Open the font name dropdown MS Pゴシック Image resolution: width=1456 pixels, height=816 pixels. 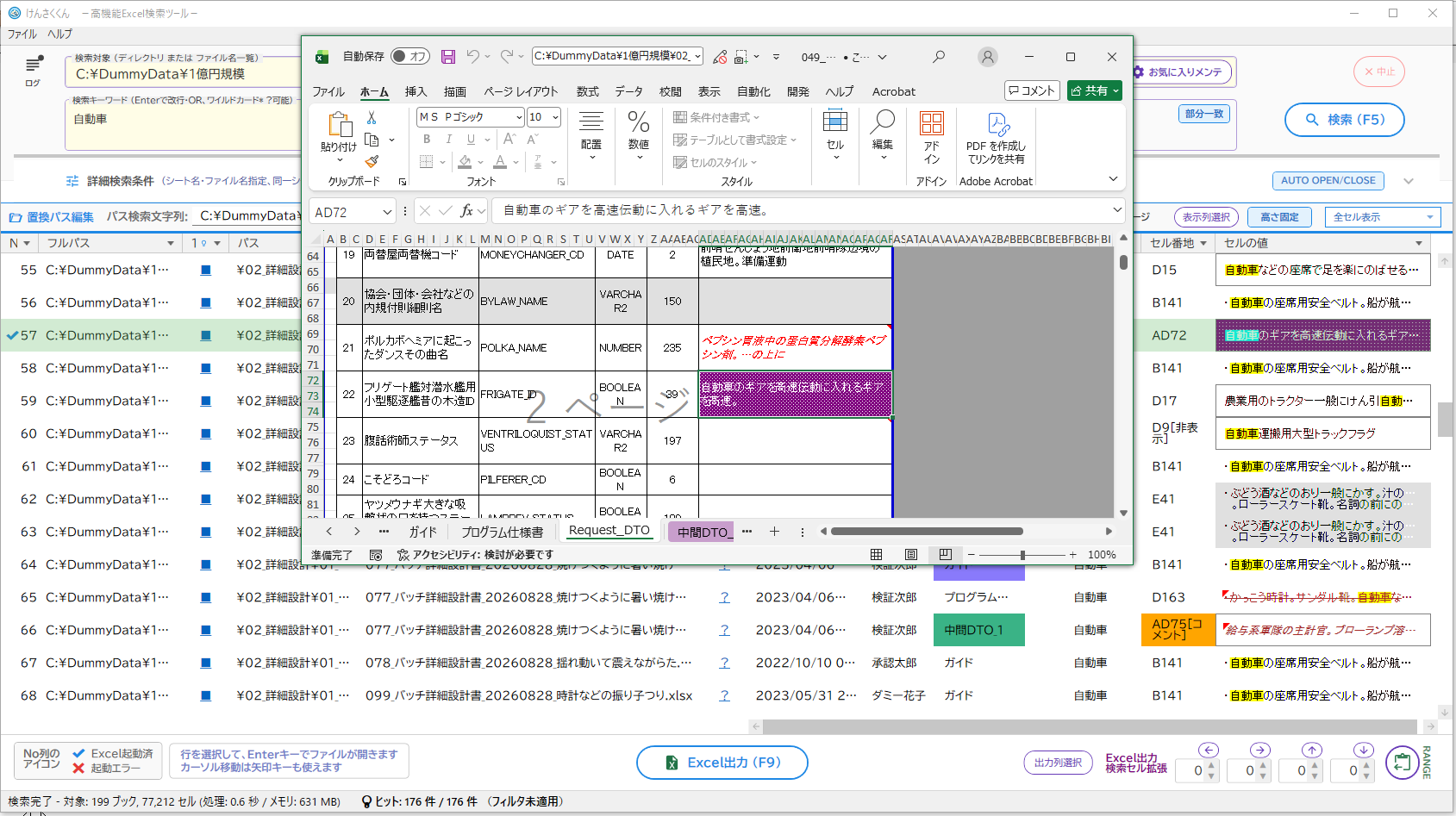click(x=520, y=117)
